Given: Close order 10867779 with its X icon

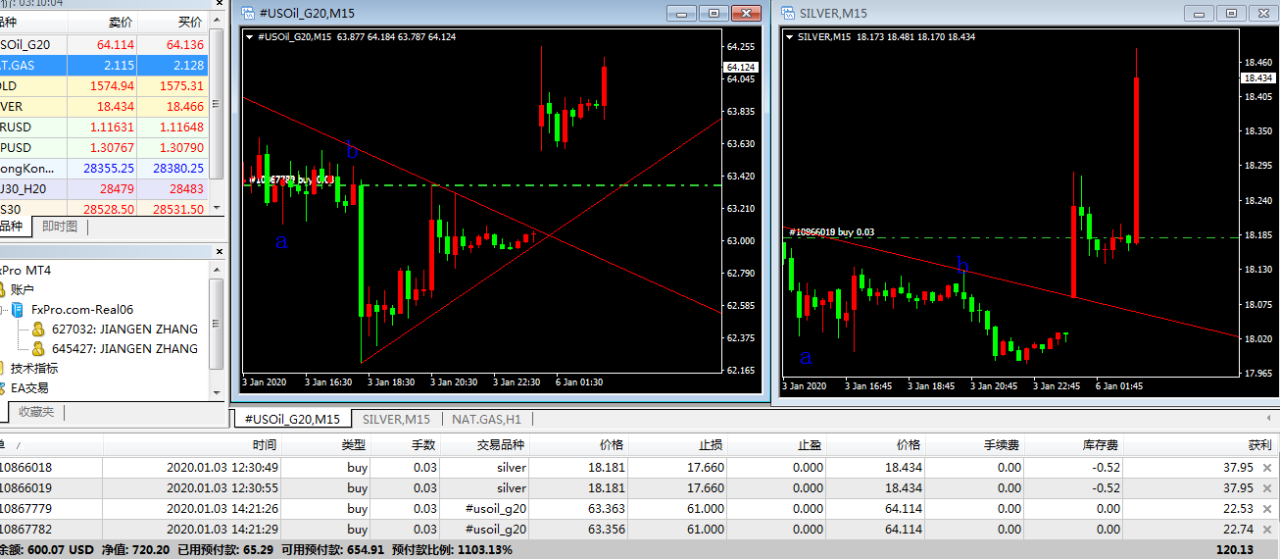Looking at the screenshot, I should coord(1268,509).
